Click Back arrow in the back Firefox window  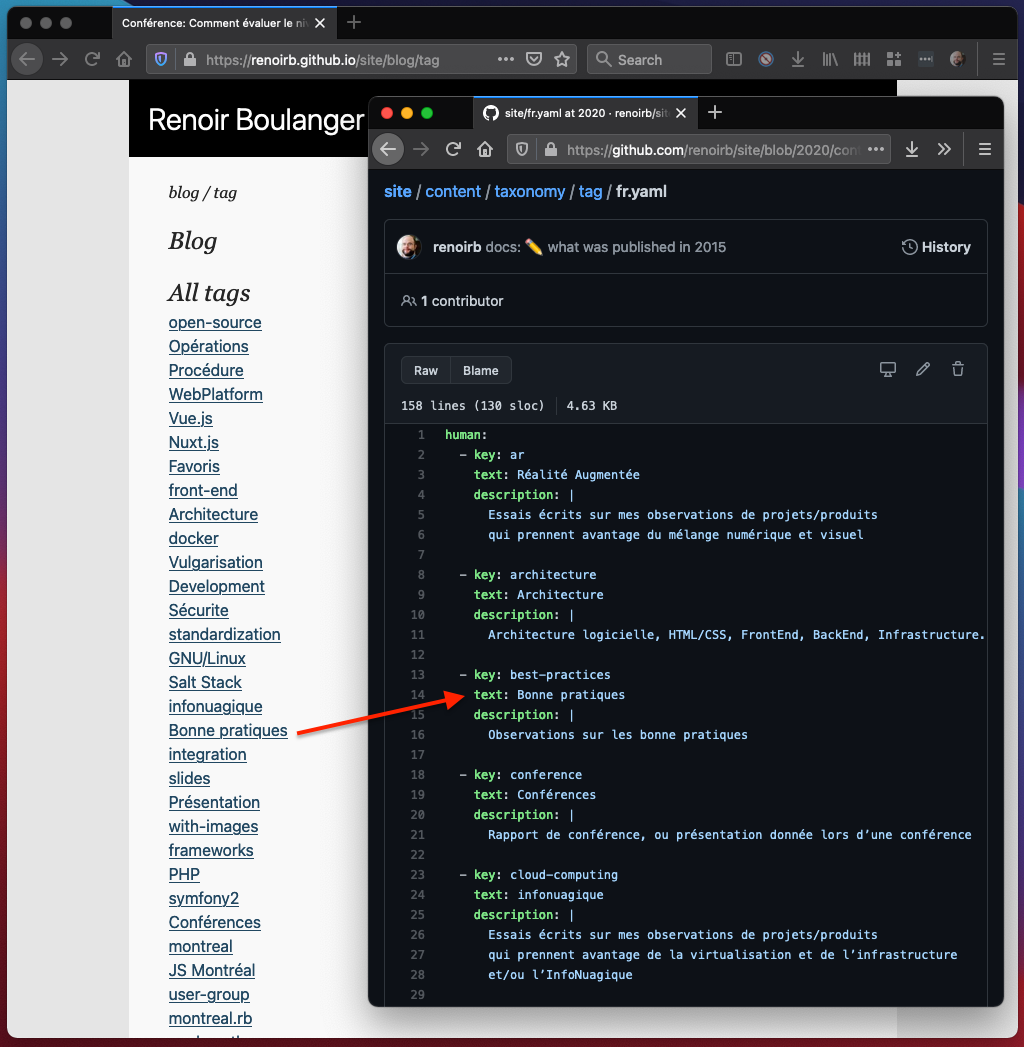coord(27,59)
